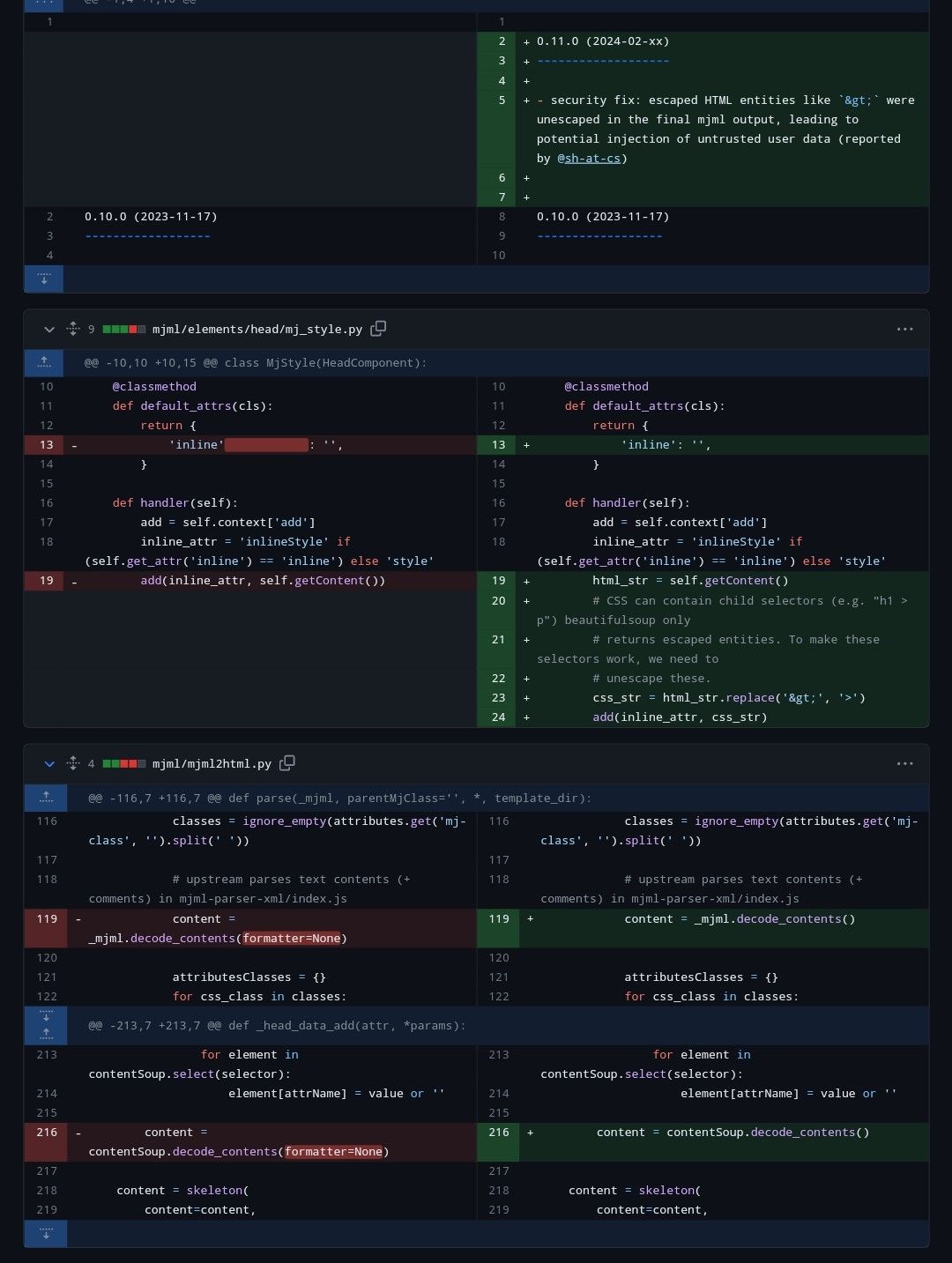Expand lines below the changelog diff
The image size is (952, 1263).
point(43,279)
